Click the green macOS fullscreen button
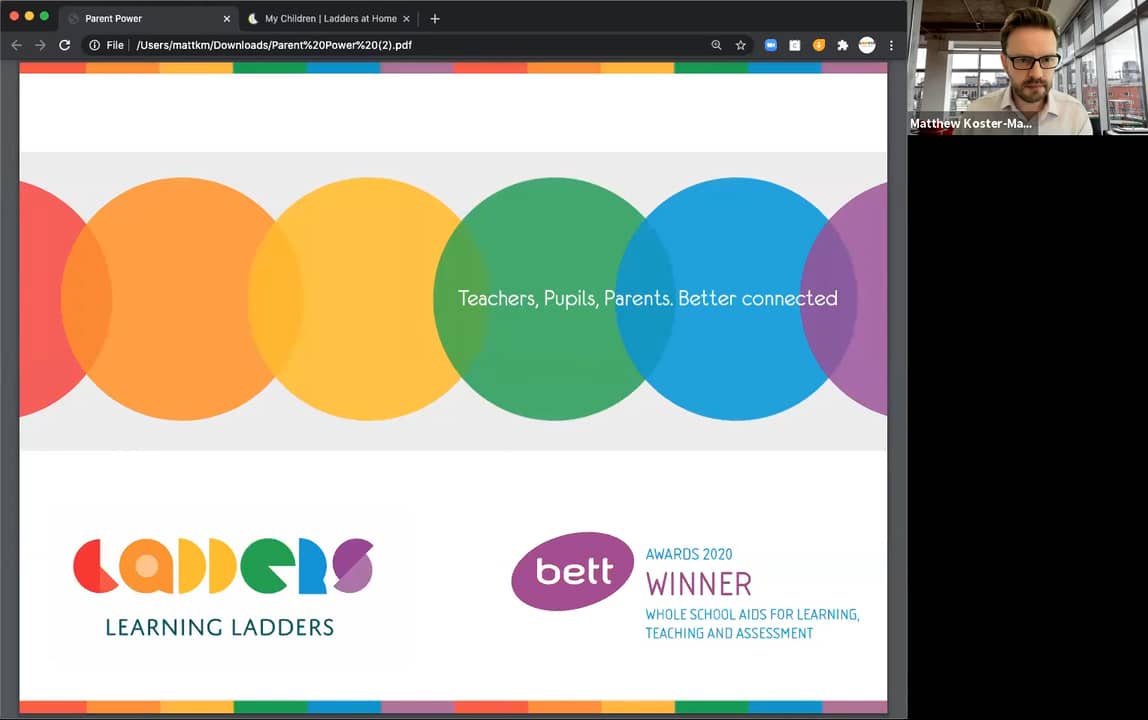Screen dimensions: 1148x720 tap(44, 15)
